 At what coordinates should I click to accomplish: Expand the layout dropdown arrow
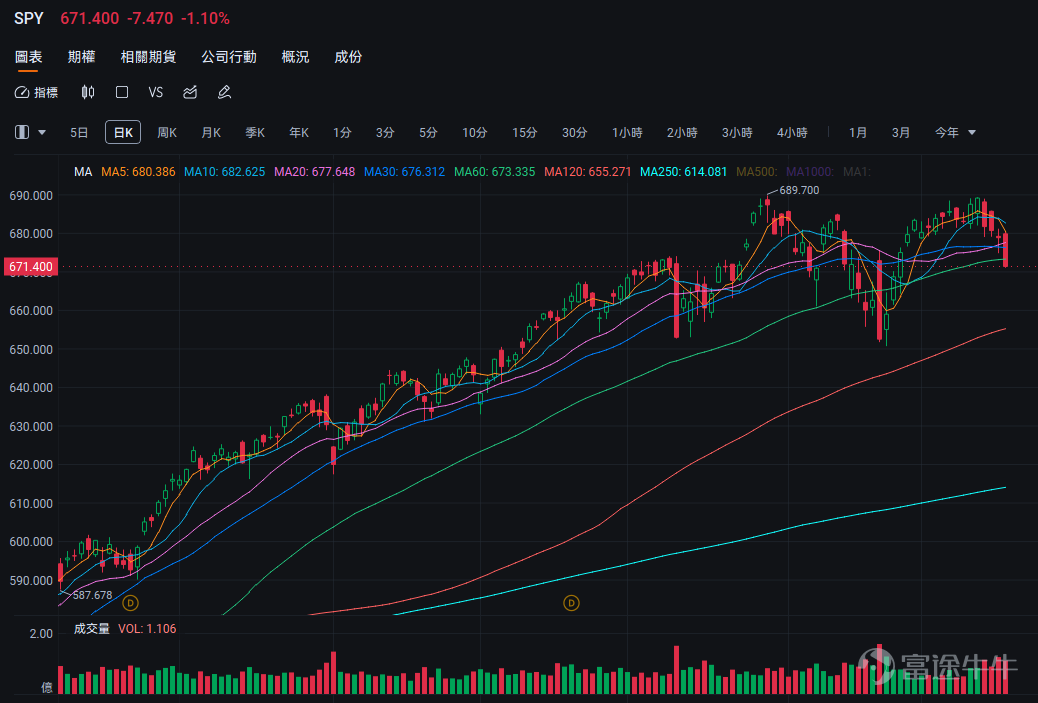click(x=42, y=132)
